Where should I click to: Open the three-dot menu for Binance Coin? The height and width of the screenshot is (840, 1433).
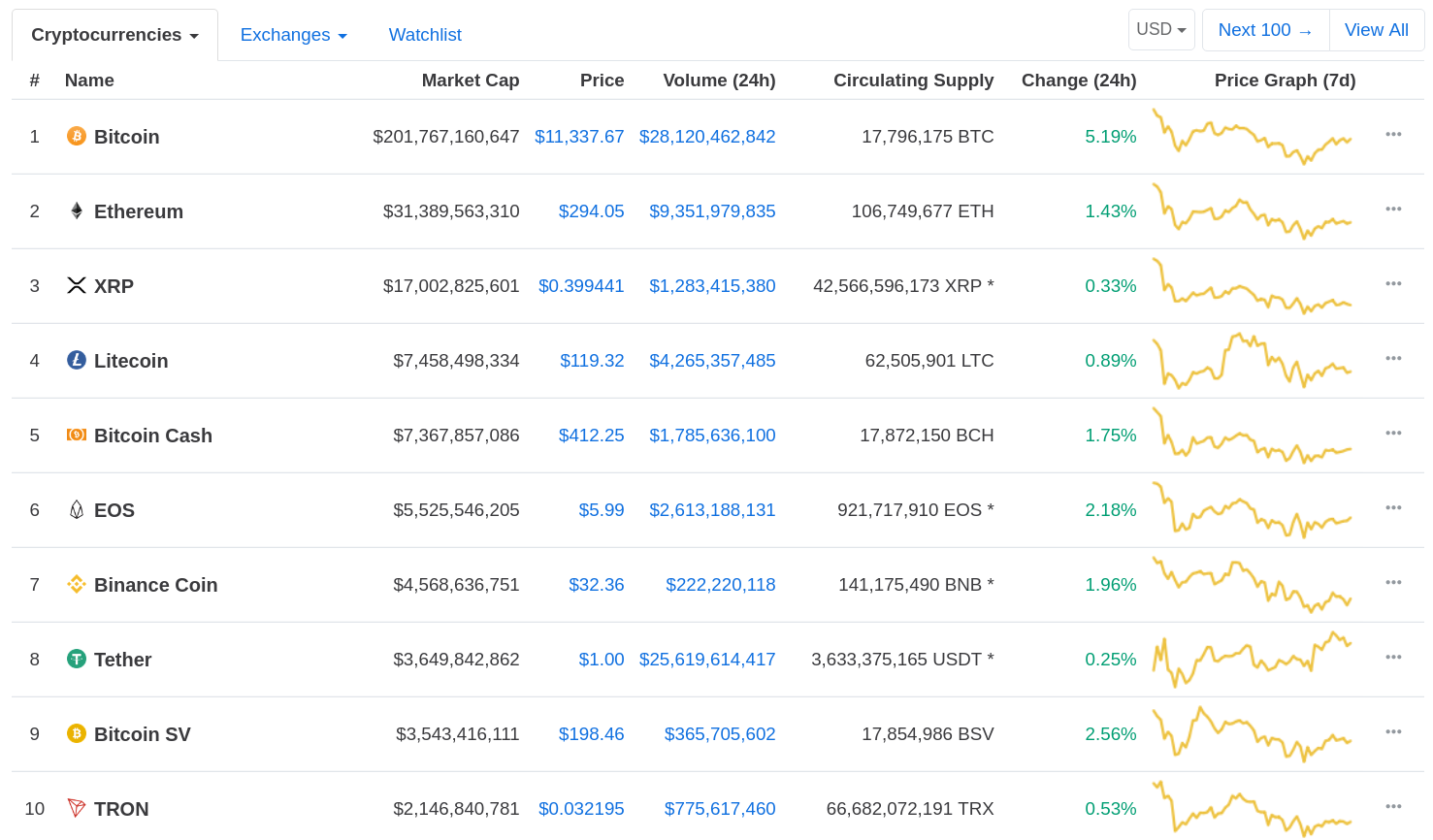point(1393,582)
